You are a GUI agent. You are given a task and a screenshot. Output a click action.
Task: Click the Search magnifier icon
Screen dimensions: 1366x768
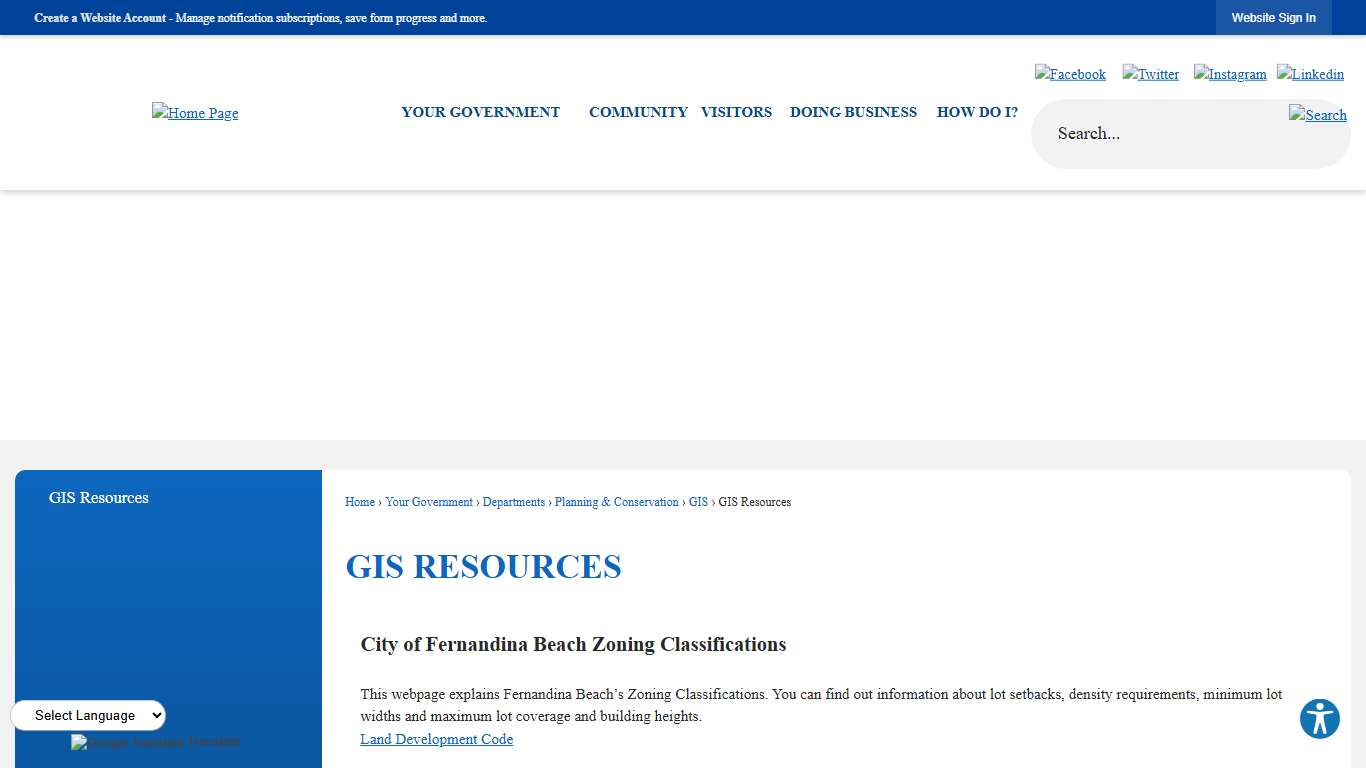(1317, 115)
